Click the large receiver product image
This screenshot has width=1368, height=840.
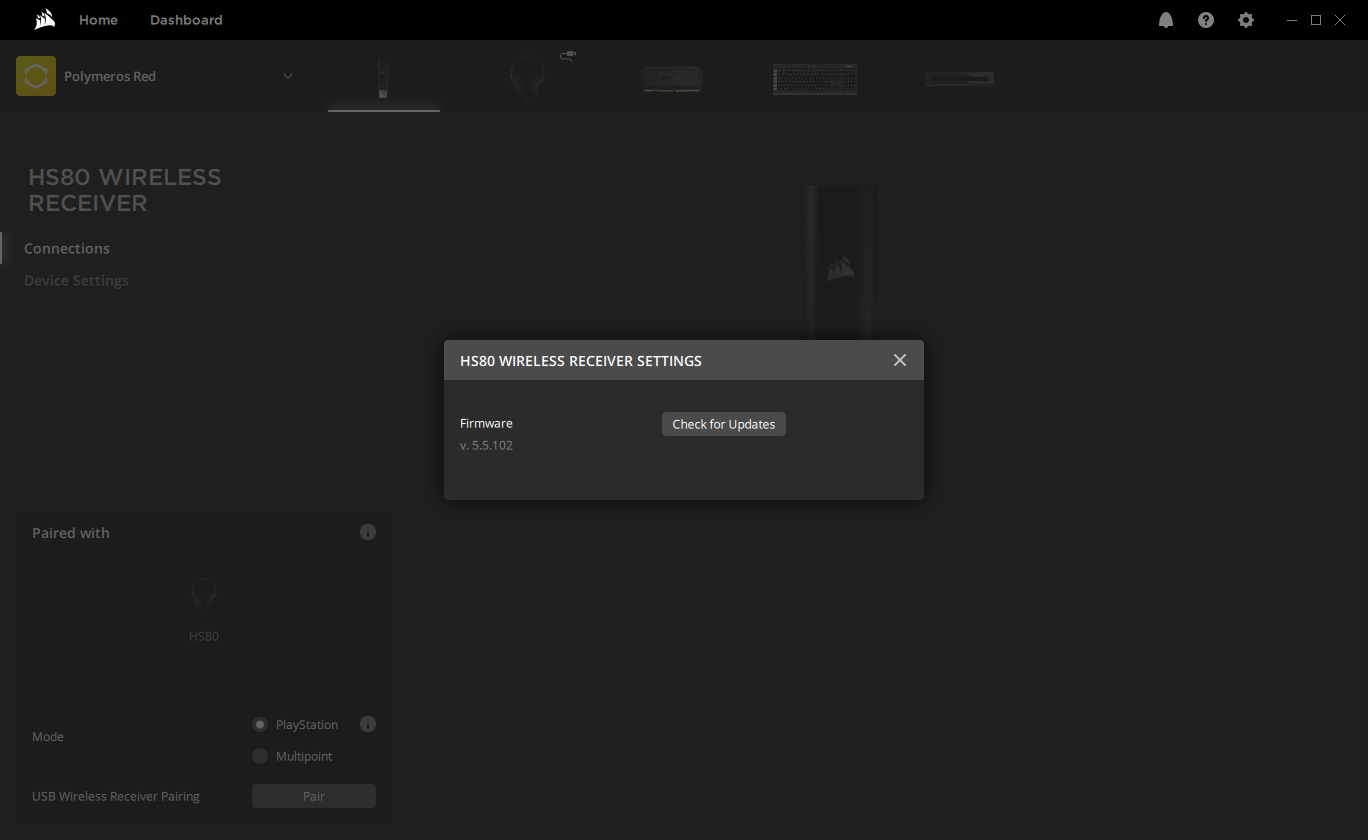[840, 262]
